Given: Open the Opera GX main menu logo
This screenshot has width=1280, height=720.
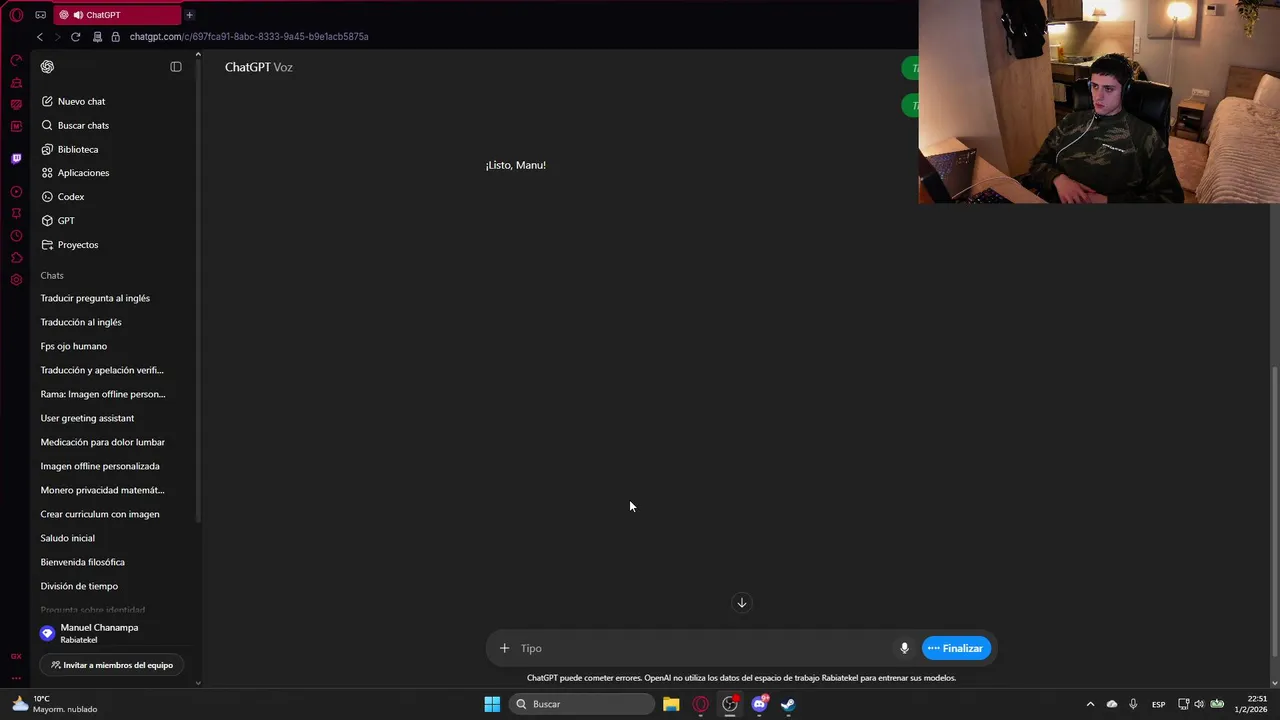Looking at the screenshot, I should [x=16, y=15].
